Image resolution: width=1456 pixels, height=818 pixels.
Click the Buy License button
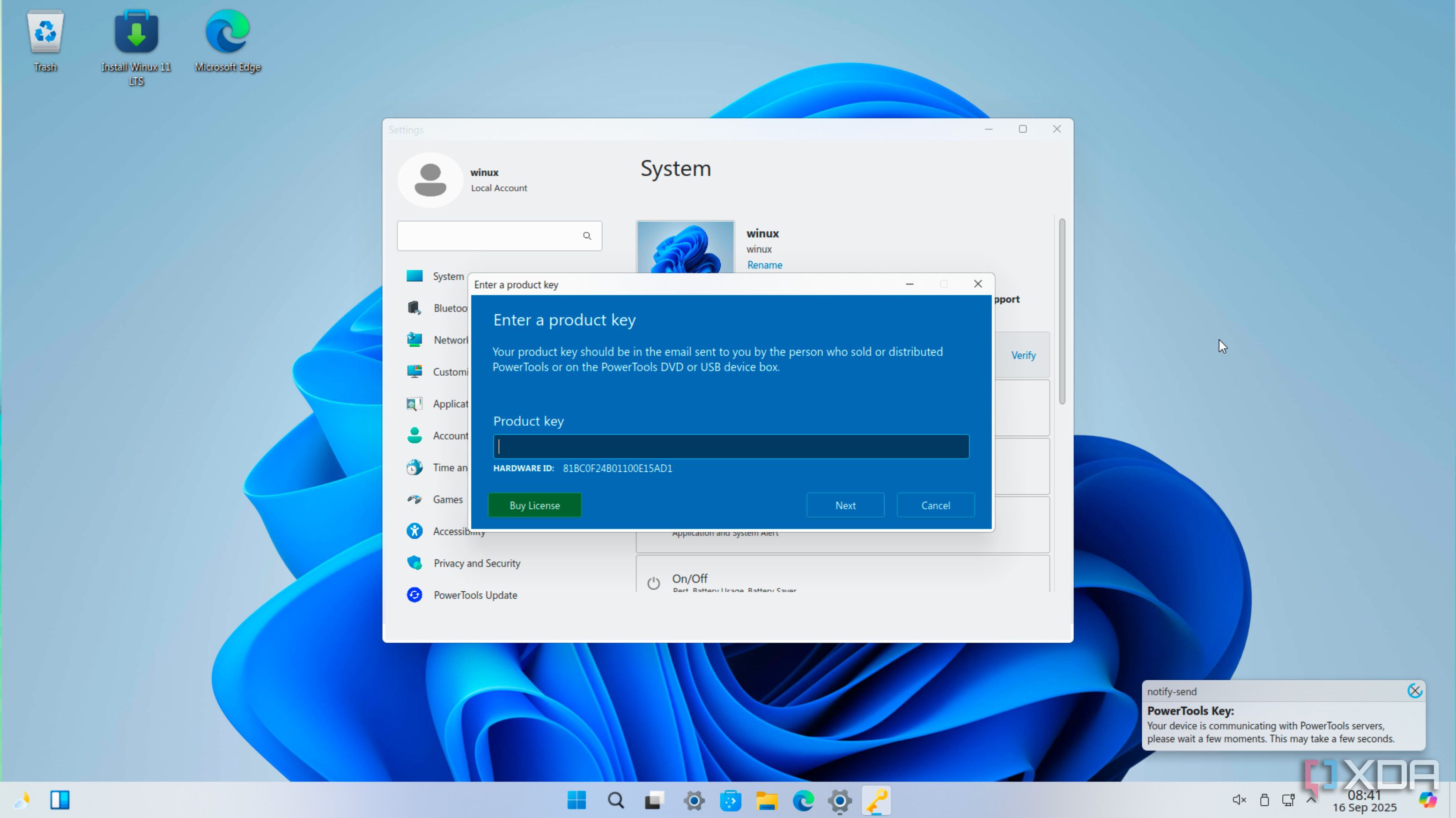tap(534, 505)
